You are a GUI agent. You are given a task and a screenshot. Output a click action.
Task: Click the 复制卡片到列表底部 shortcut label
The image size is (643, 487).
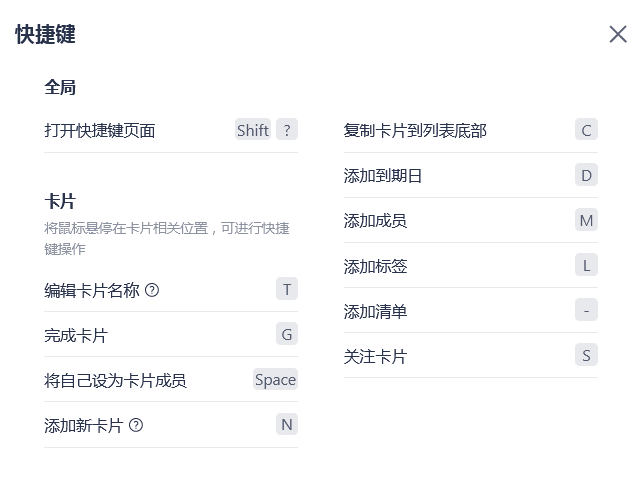pos(415,130)
